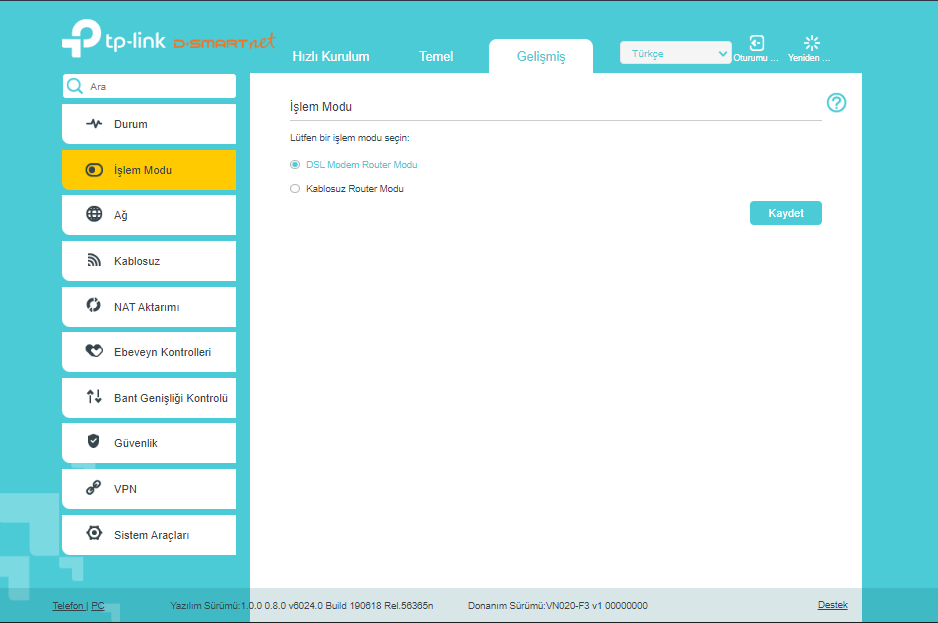Click the Ebeveyn Kontrolleri heart icon
The height and width of the screenshot is (623, 938).
coord(94,351)
